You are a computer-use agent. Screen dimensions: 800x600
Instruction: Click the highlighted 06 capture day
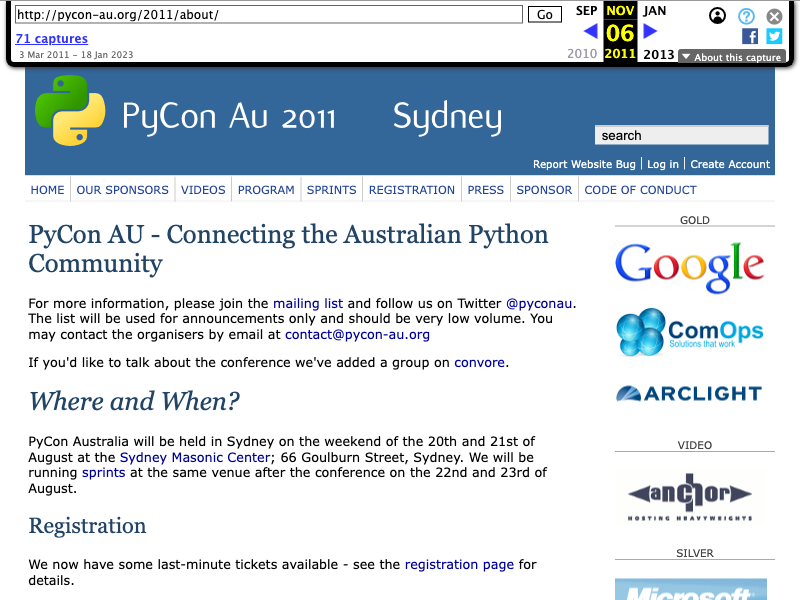coord(620,34)
